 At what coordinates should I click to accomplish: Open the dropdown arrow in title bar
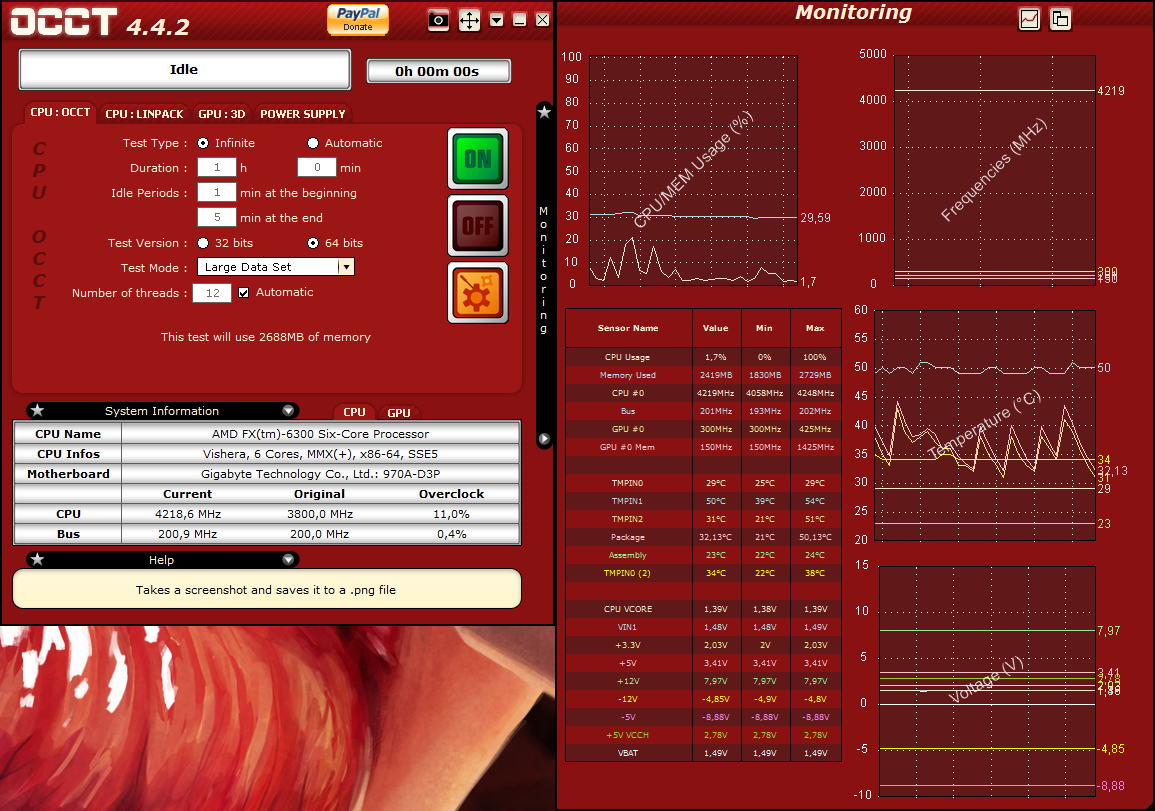pos(497,20)
